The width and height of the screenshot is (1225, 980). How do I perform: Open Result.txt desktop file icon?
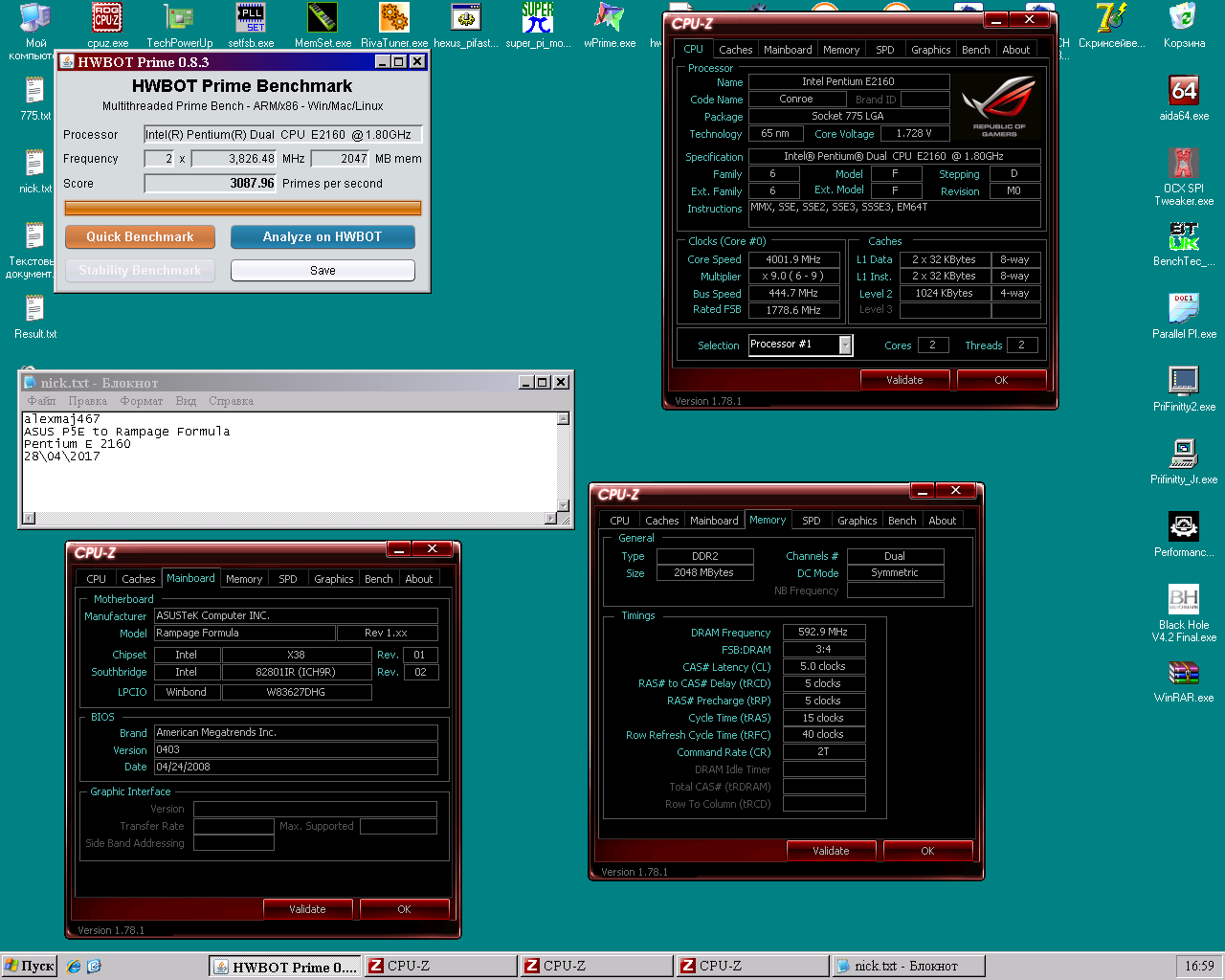(x=35, y=317)
